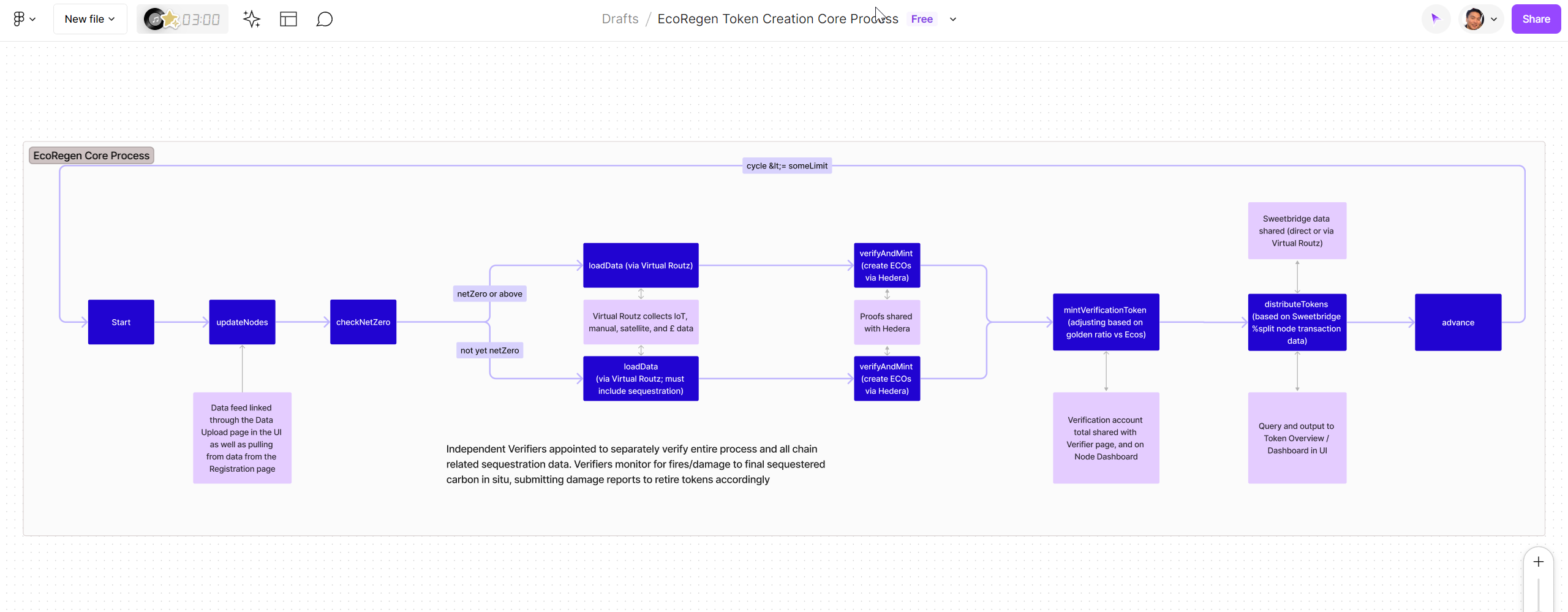
Task: Click the purple cursor pointer icon
Action: pyautogui.click(x=1436, y=19)
